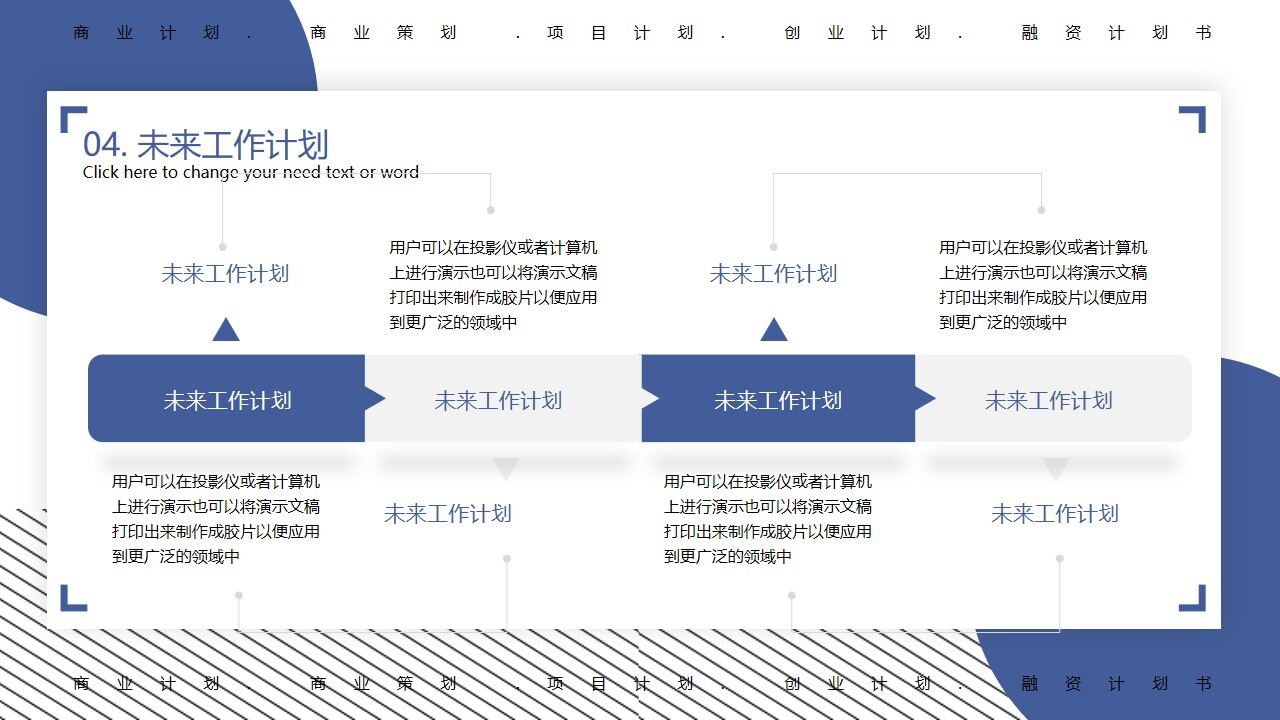Image resolution: width=1280 pixels, height=720 pixels.
Task: Click the top-left blue corner bracket
Action: pyautogui.click(x=70, y=120)
